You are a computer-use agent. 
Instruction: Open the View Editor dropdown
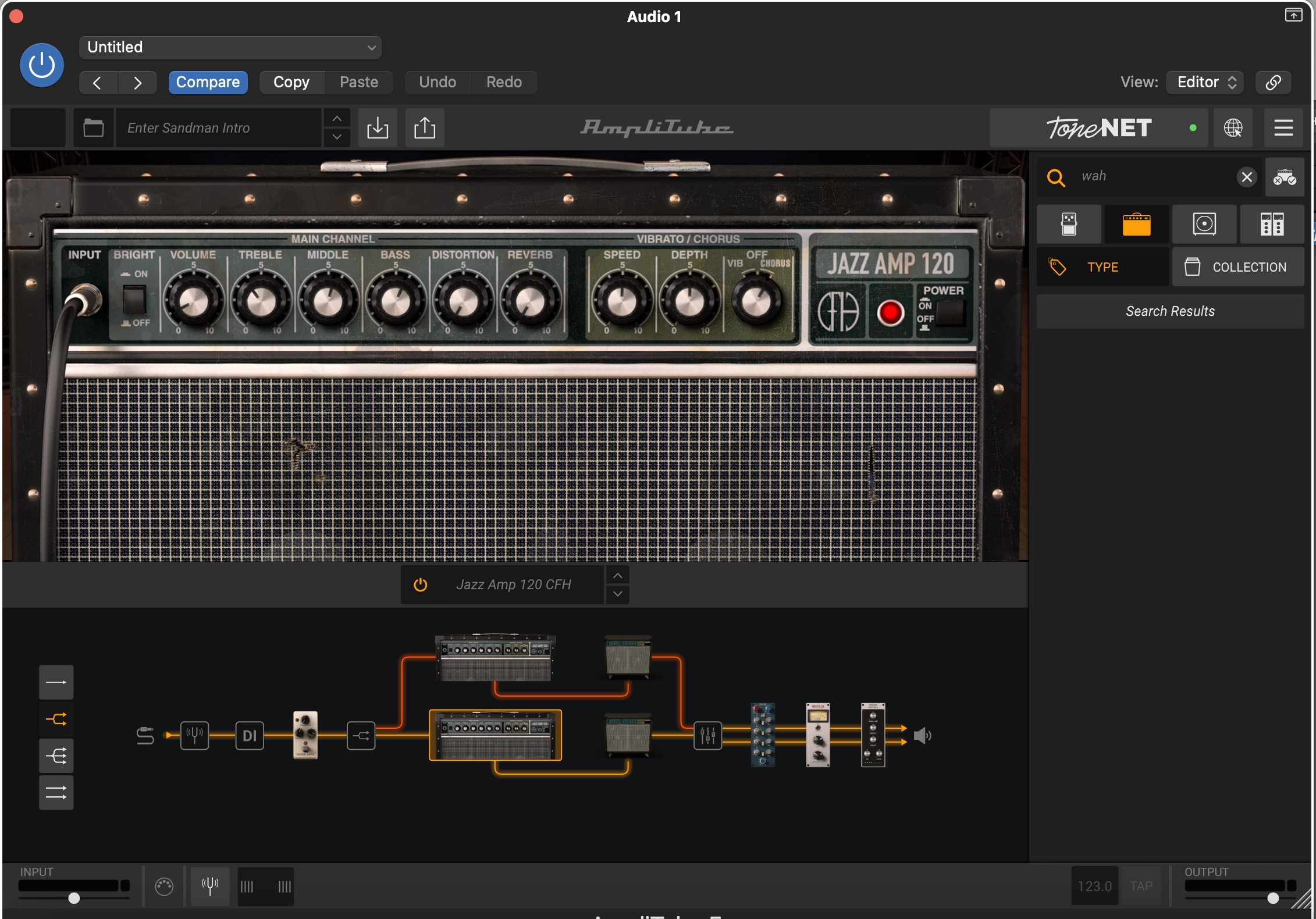point(1205,82)
